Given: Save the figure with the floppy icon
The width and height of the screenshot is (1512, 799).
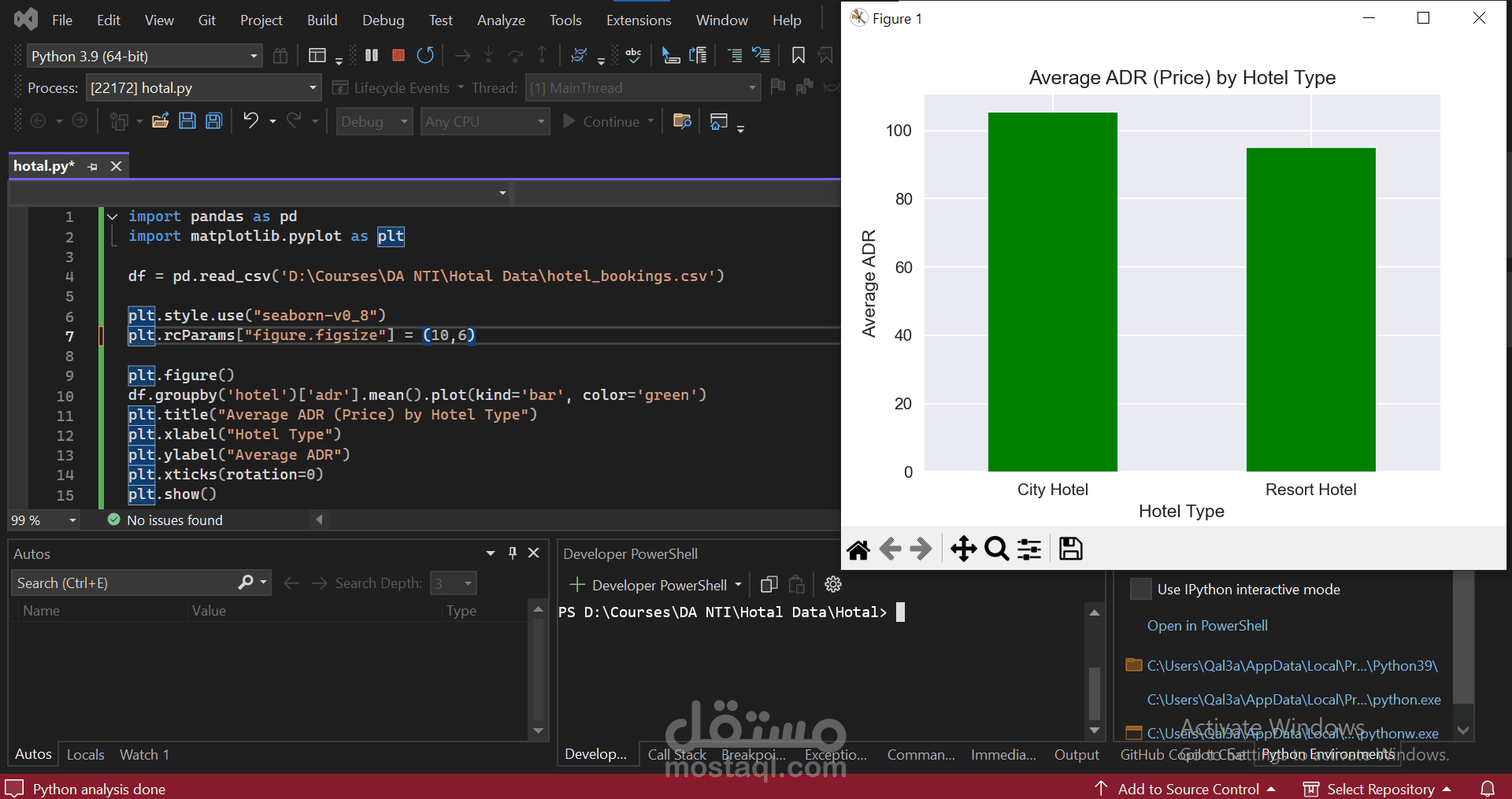Looking at the screenshot, I should click(x=1070, y=549).
